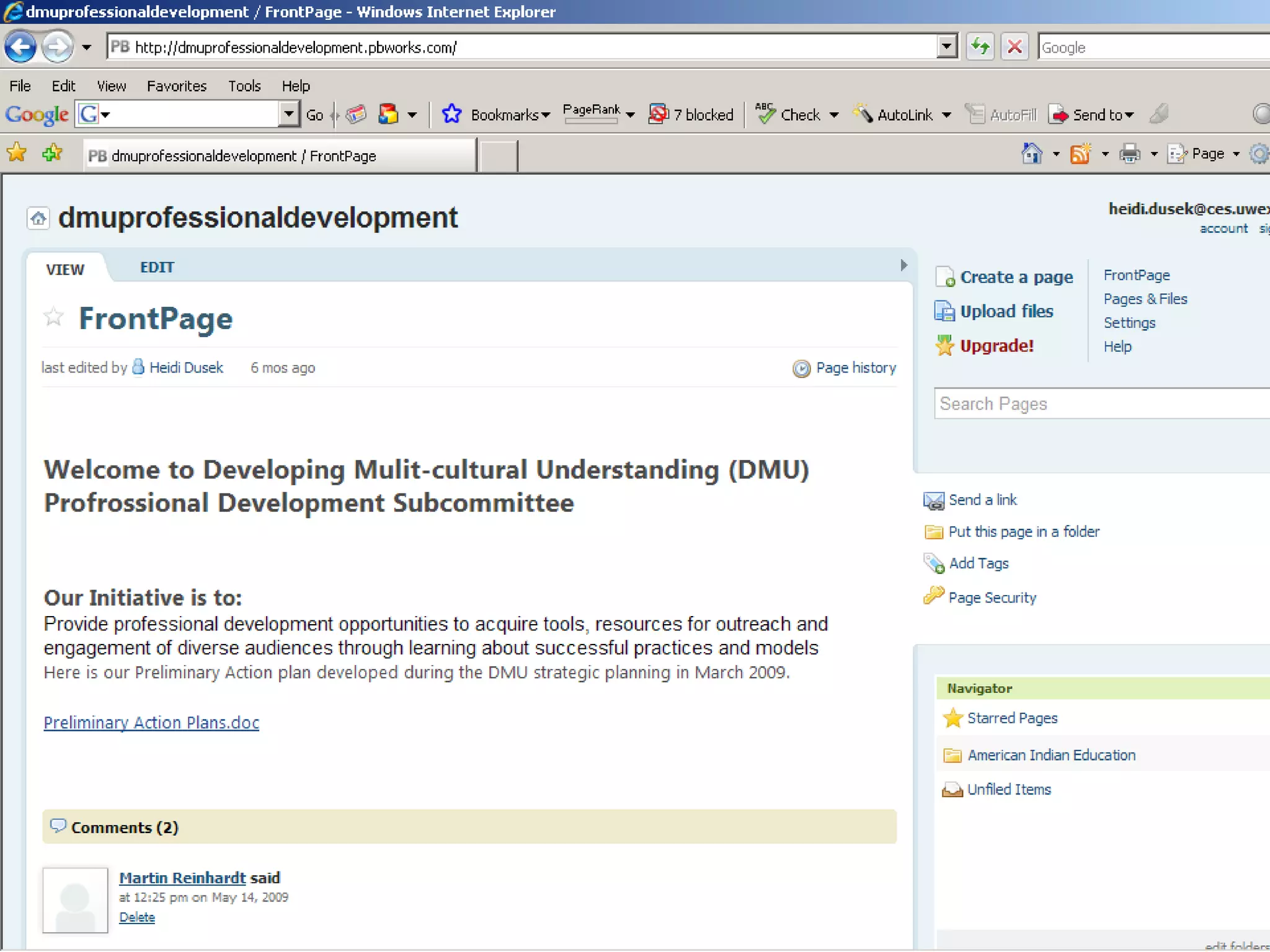Click the browser Home toolbar icon
Screen dimensions: 1270x952
(1032, 154)
